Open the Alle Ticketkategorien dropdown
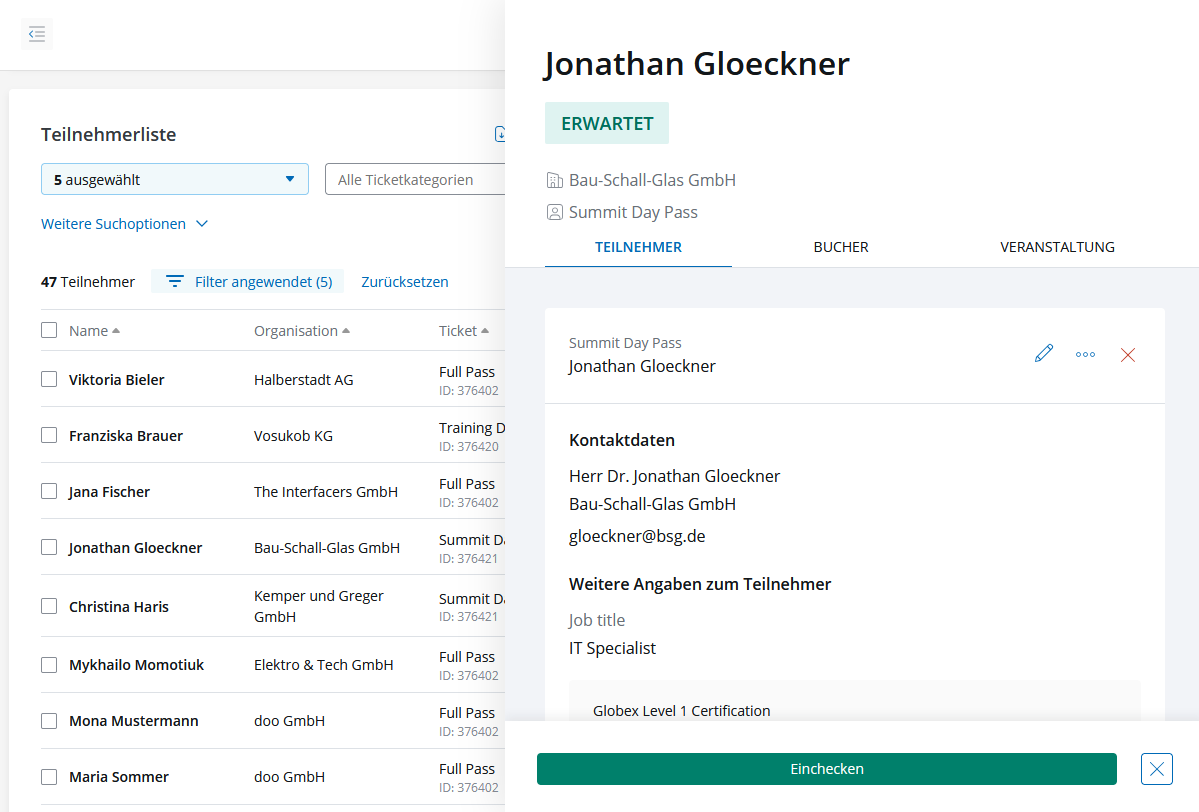 (414, 179)
